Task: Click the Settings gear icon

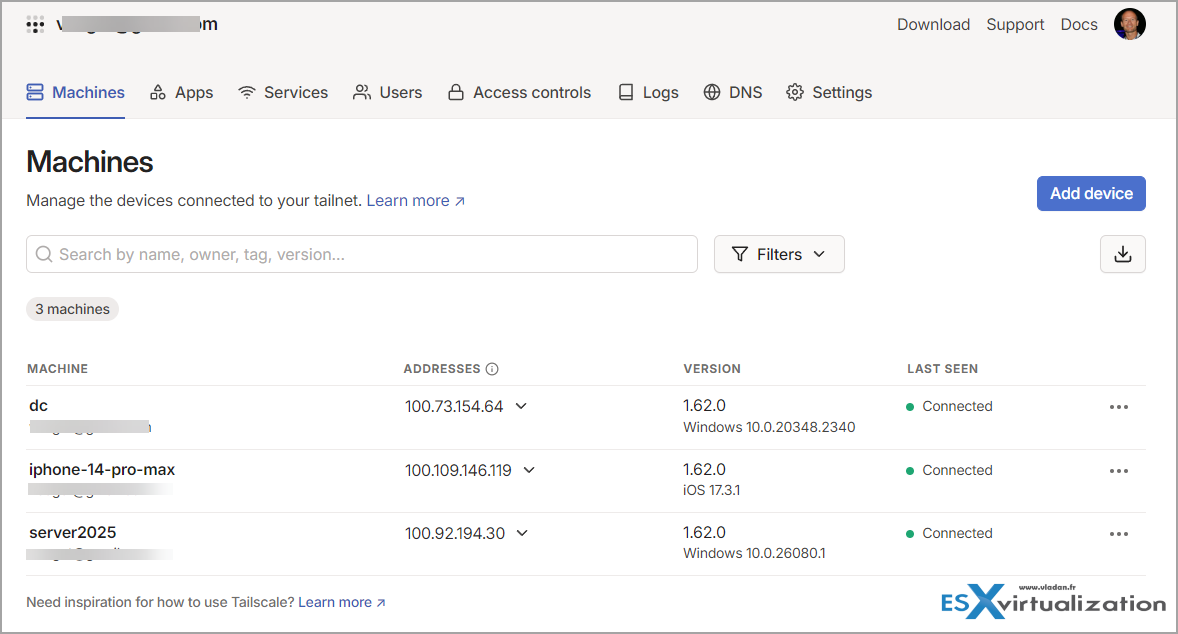Action: click(x=795, y=92)
